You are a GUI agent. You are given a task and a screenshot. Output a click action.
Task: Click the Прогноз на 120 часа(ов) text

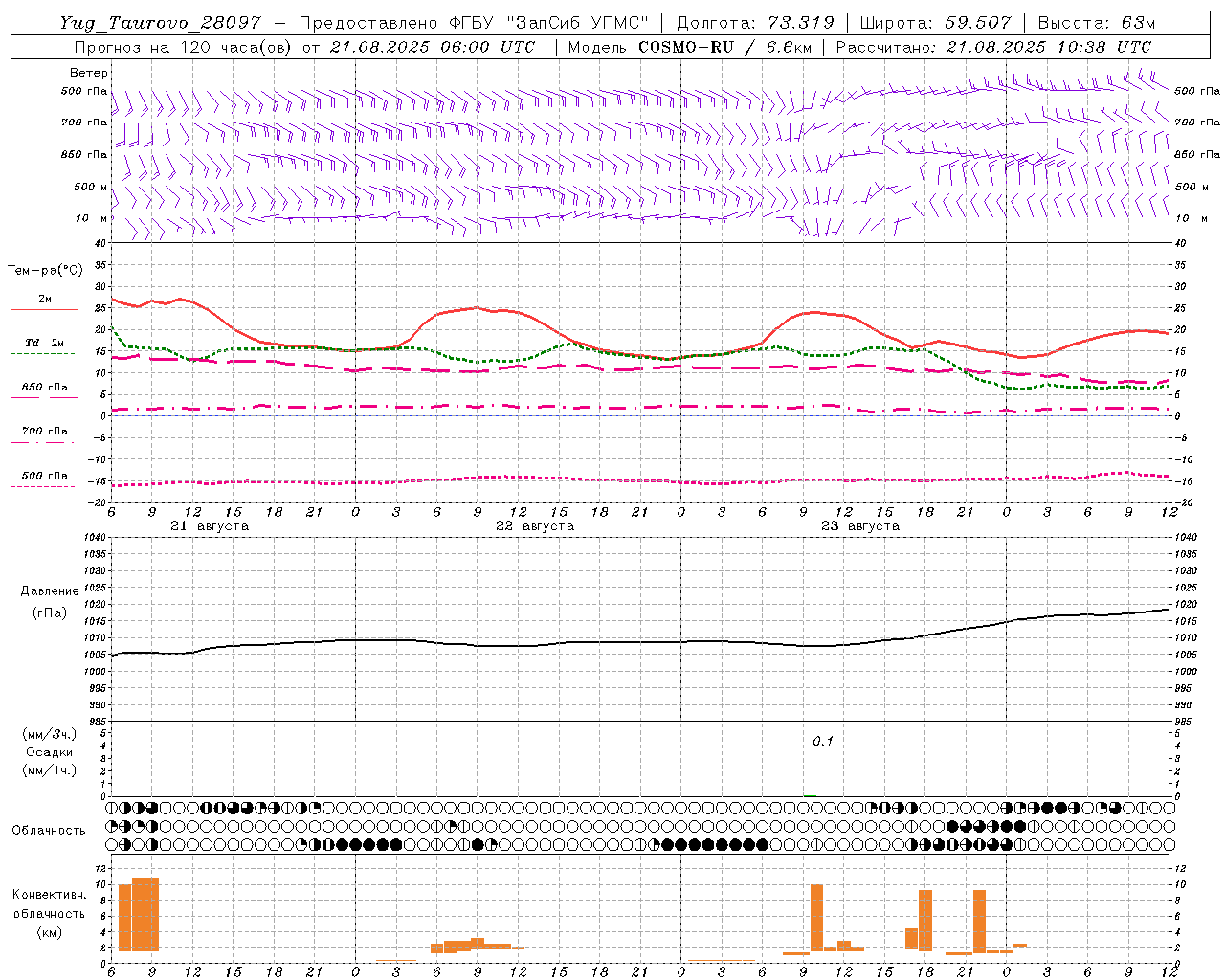click(184, 47)
